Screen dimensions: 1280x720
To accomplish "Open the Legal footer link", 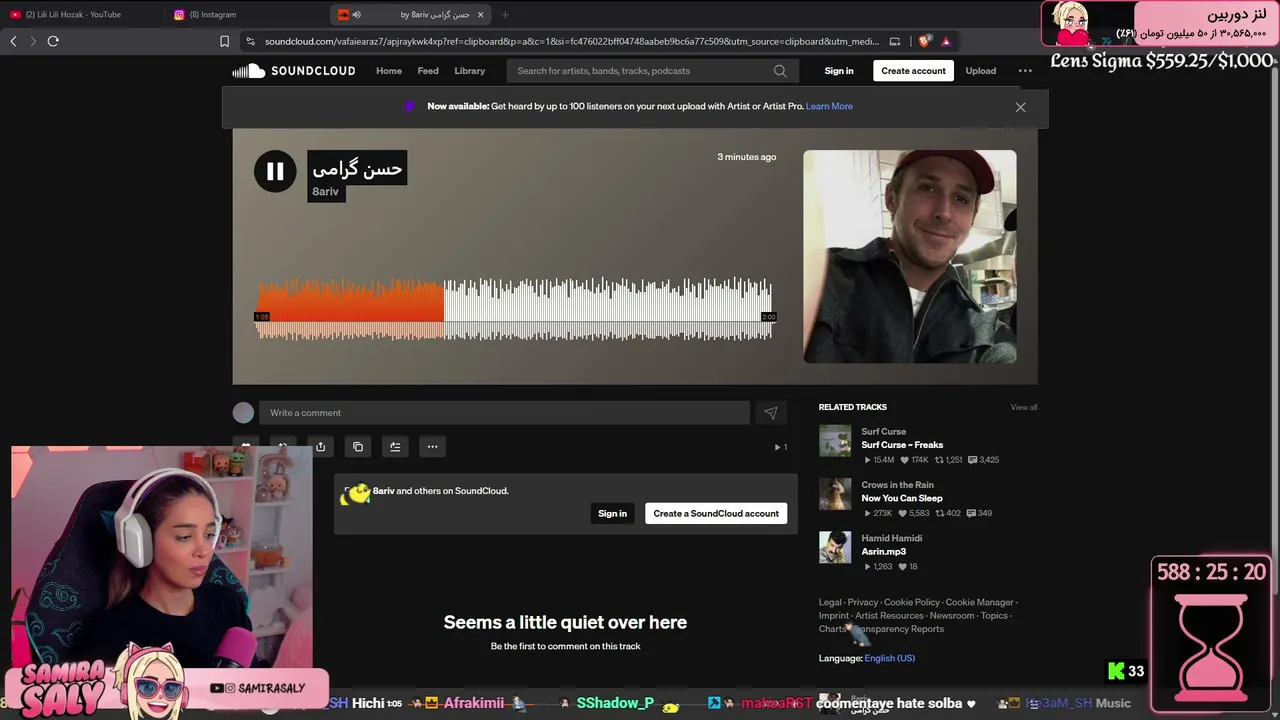I will pyautogui.click(x=830, y=602).
